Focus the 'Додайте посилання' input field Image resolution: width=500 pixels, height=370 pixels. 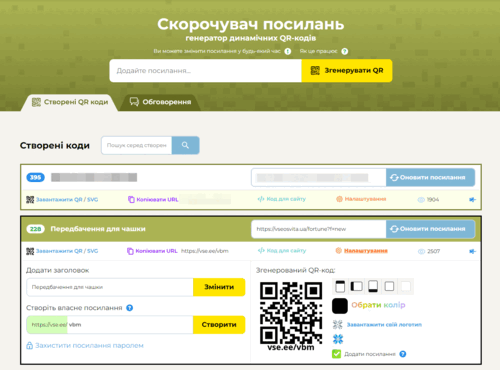205,71
